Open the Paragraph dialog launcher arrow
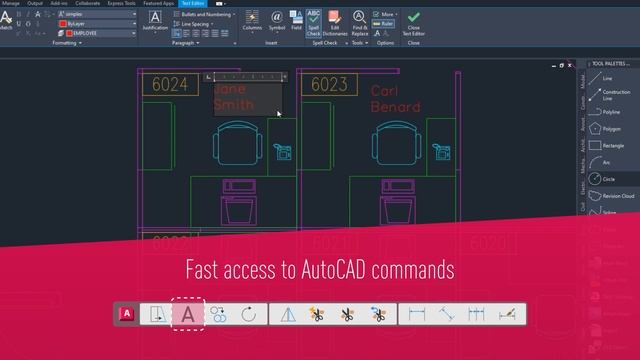This screenshot has width=640, height=360. click(x=235, y=43)
